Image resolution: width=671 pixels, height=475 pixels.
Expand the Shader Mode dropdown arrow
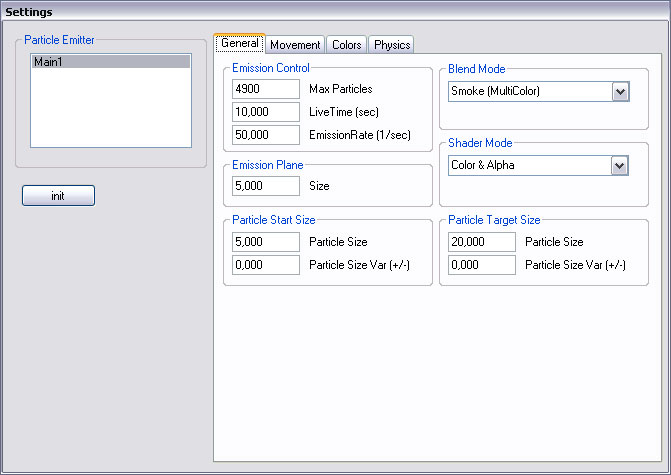620,166
